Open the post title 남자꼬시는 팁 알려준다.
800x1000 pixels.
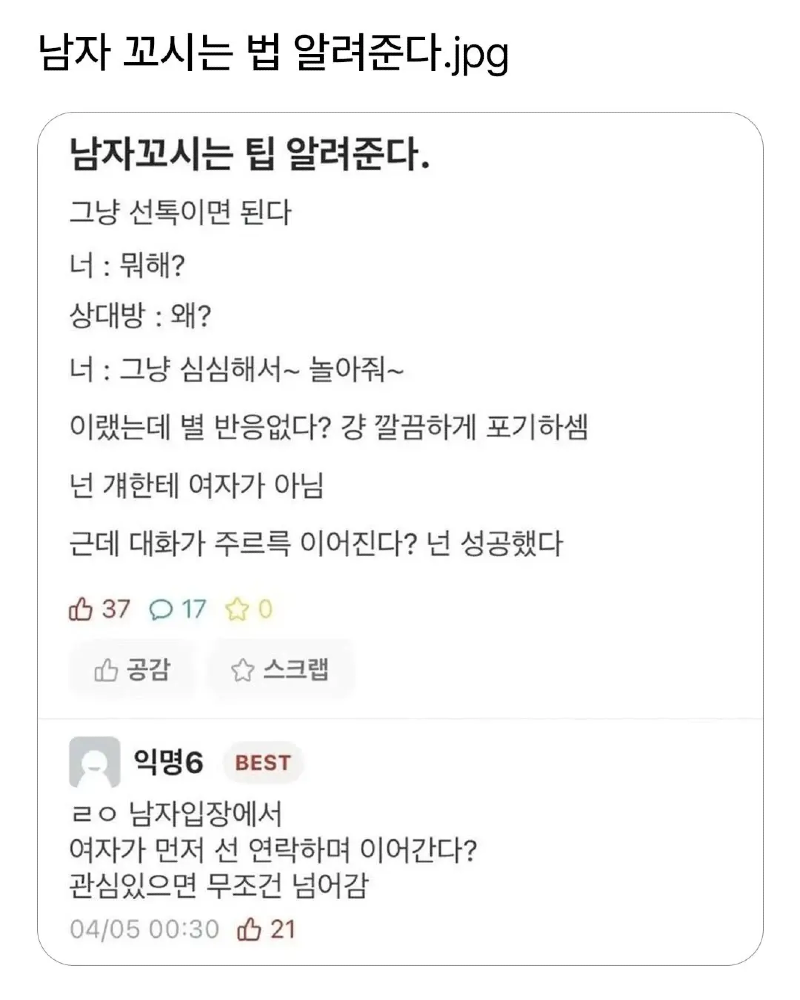(250, 158)
